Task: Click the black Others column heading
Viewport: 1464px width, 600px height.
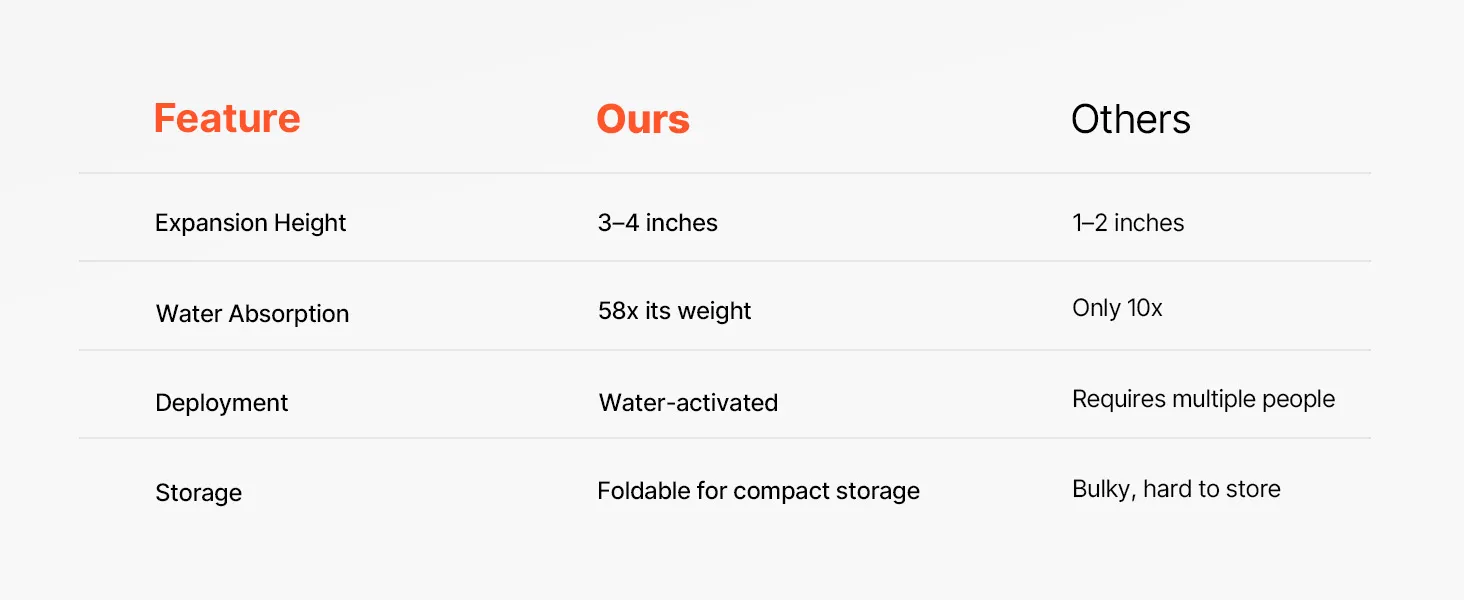Action: pyautogui.click(x=1130, y=120)
